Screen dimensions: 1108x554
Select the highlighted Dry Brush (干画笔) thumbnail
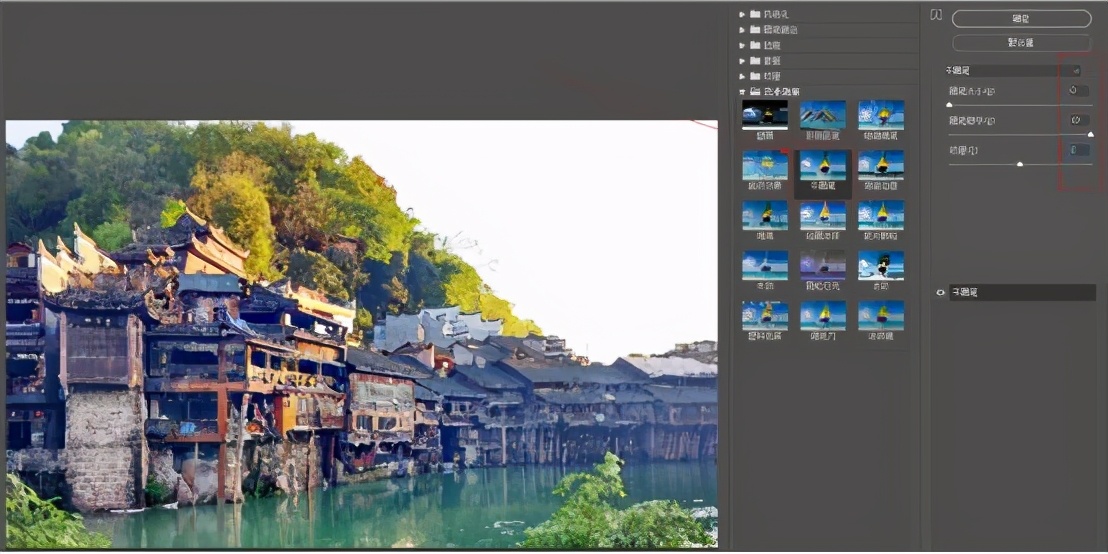pyautogui.click(x=823, y=166)
